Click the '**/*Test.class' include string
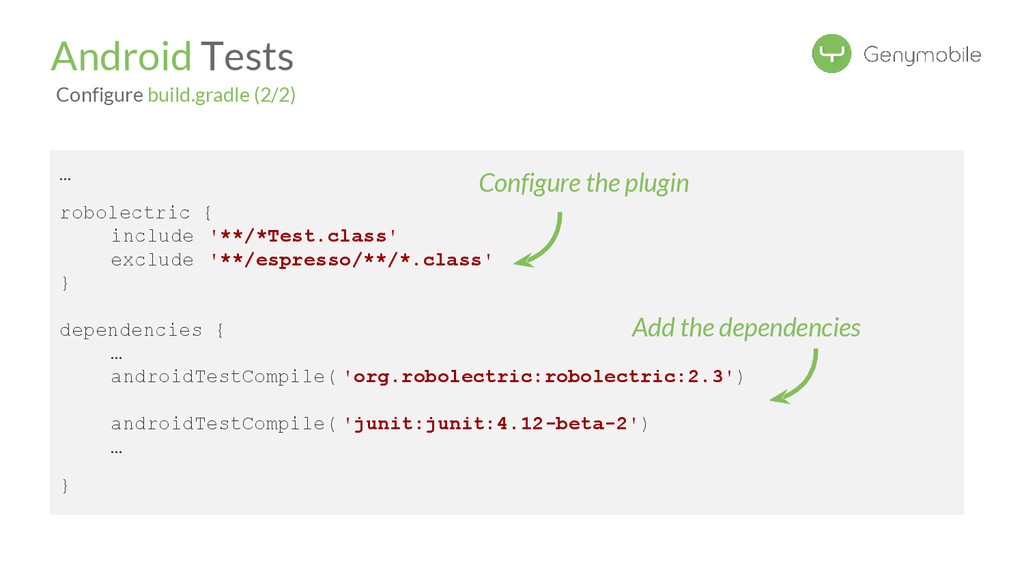 pos(303,236)
